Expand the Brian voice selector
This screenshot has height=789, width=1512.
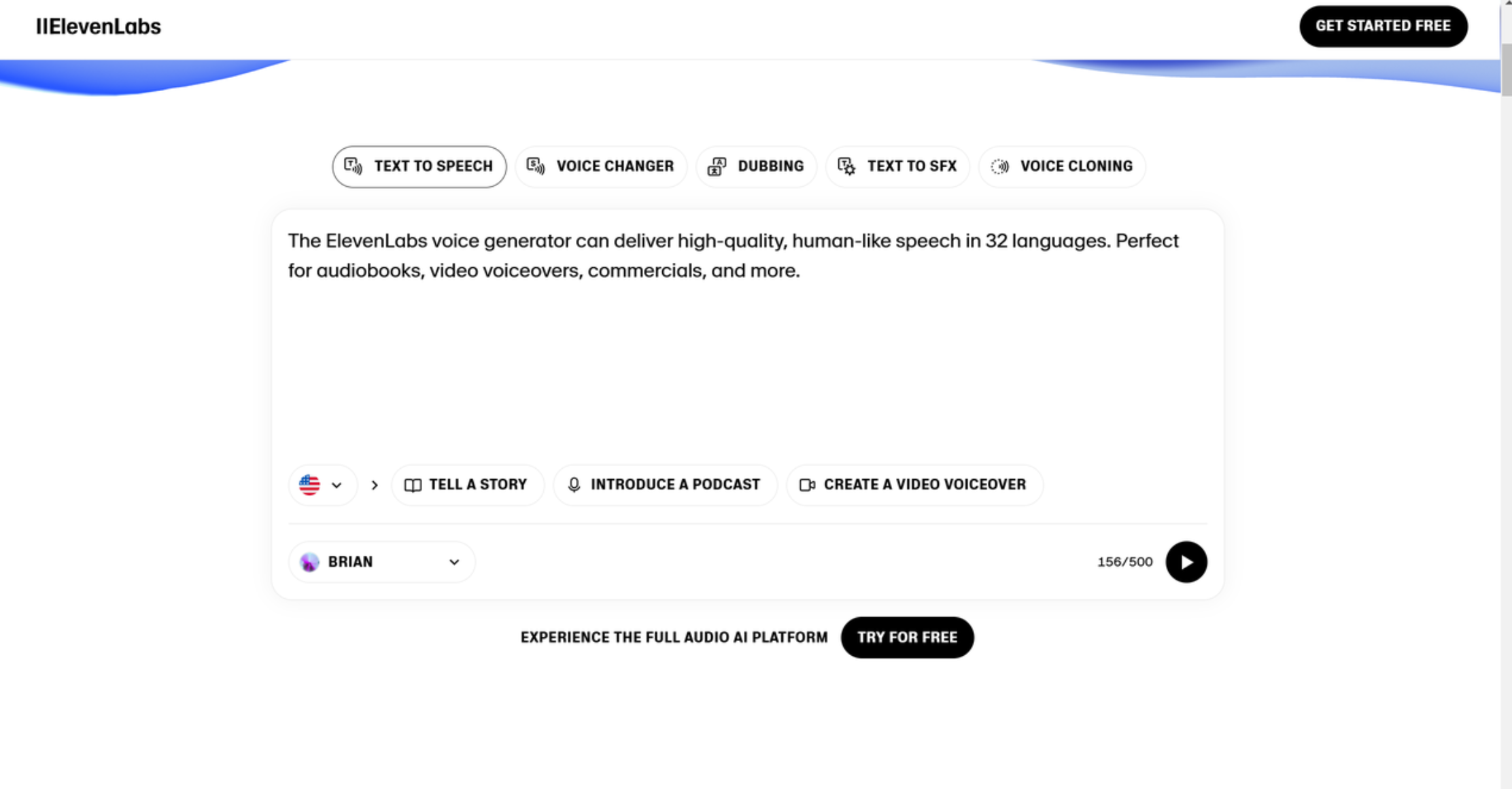point(381,561)
